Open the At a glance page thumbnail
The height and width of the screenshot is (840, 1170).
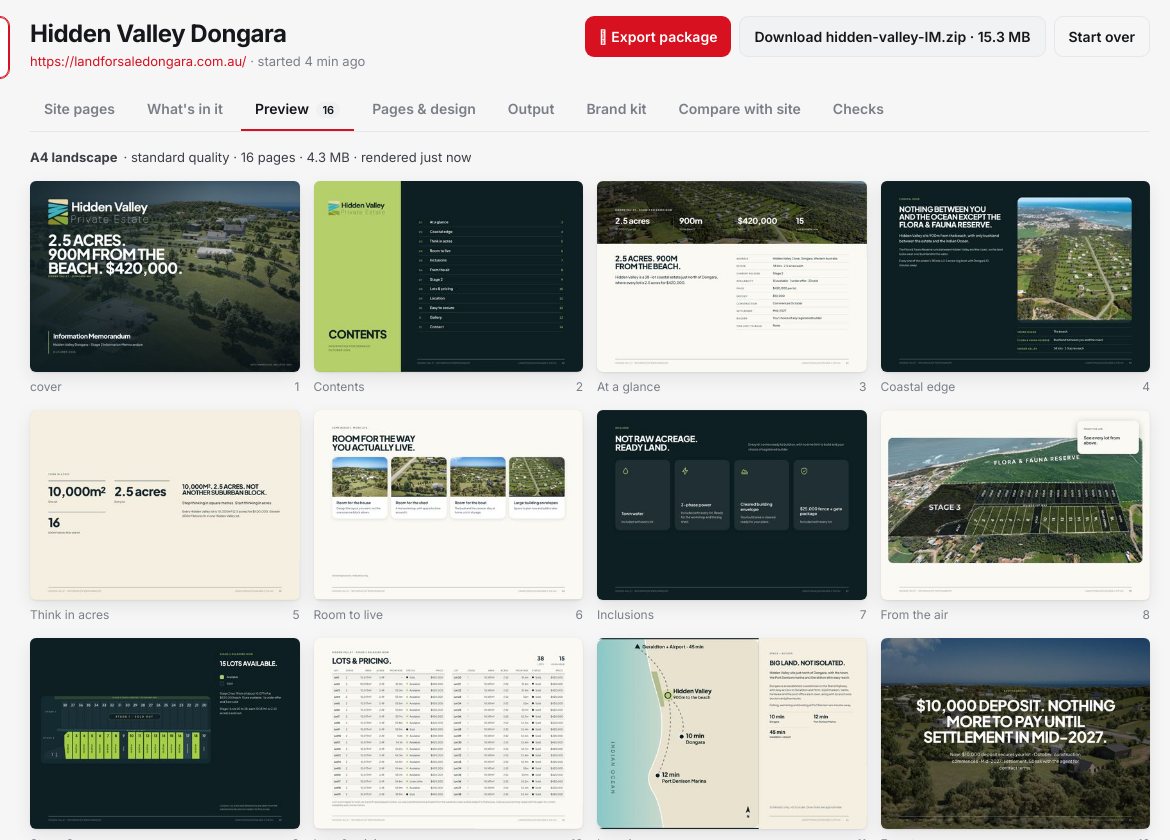click(731, 276)
